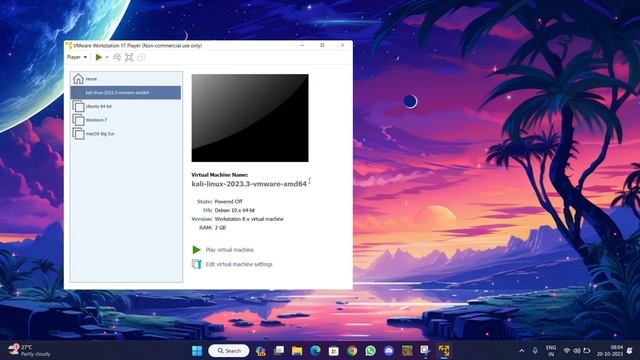Screen dimensions: 640x360
Task: Show hidden system tray icons
Action: pos(522,351)
